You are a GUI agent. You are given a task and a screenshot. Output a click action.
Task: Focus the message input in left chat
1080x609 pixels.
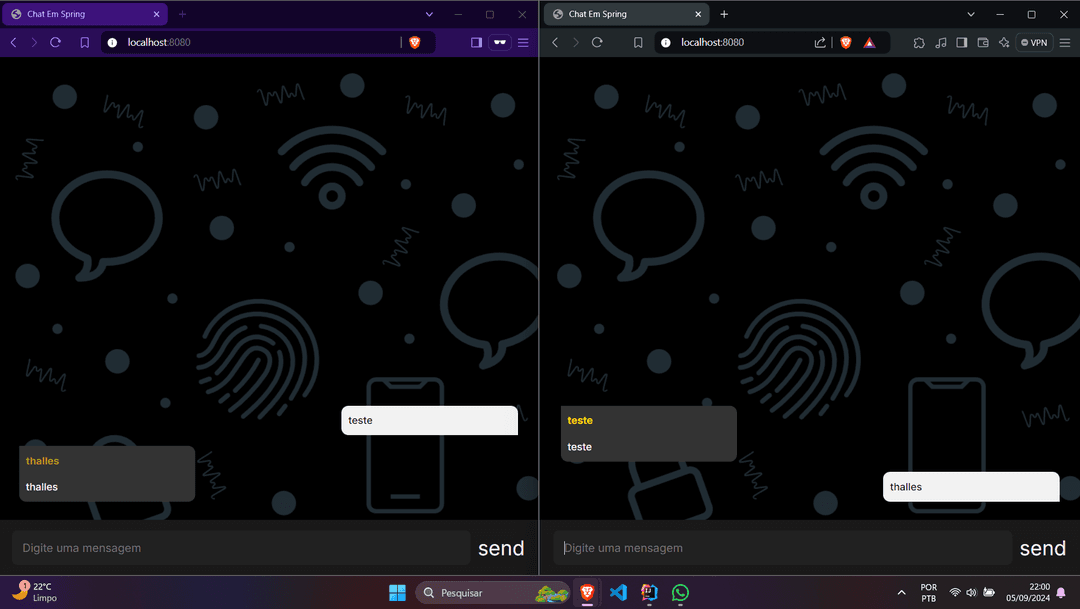[240, 548]
